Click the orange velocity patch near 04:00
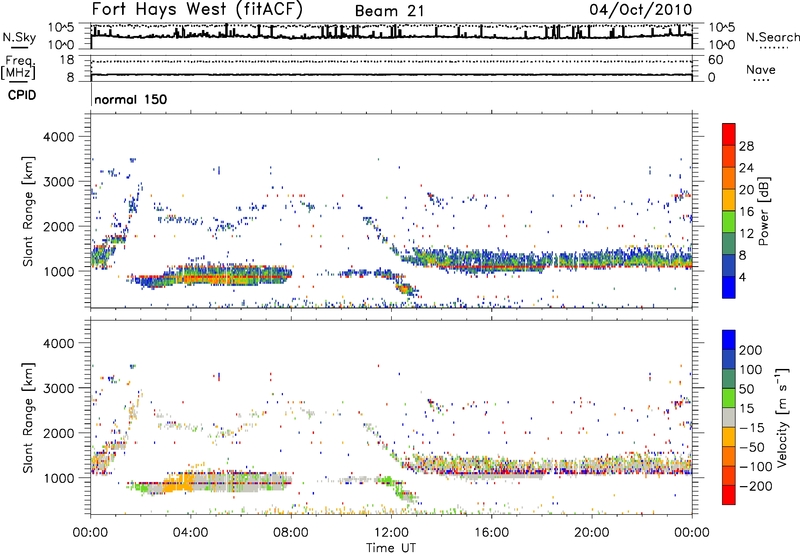 coord(179,482)
